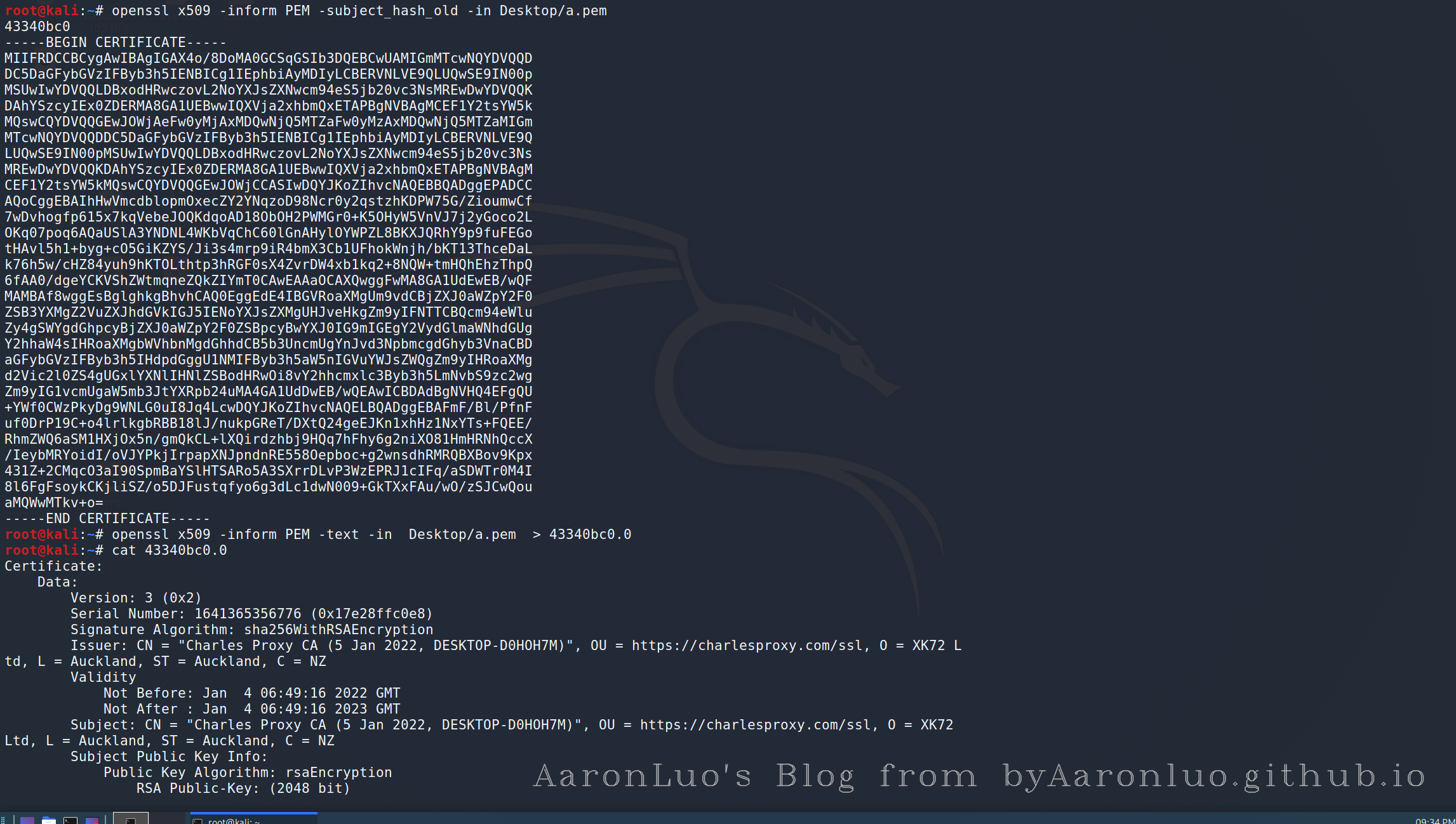Open the applications menu handle in taskbar
This screenshot has height=824, width=1456.
point(3,820)
